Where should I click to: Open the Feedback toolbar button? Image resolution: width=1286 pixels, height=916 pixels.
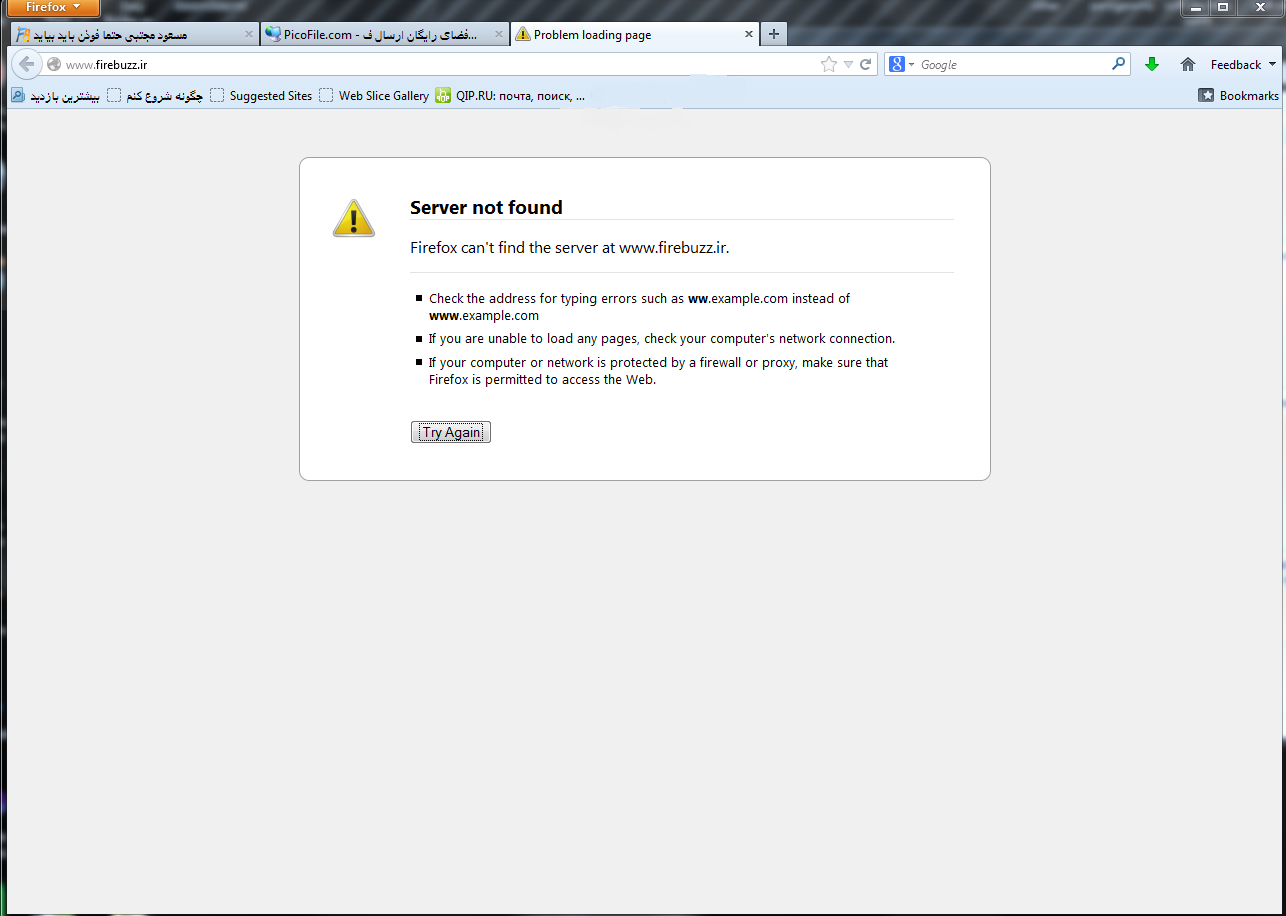coord(1236,64)
